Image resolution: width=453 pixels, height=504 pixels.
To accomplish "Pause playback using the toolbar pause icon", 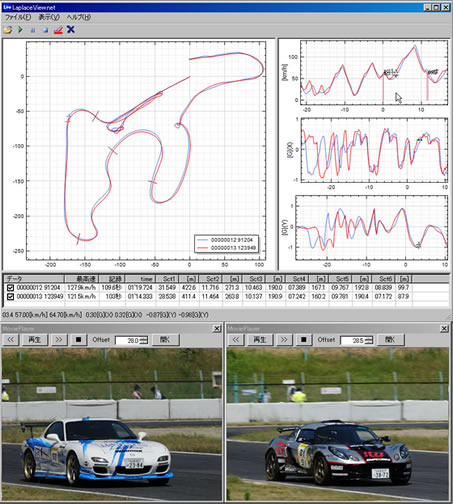I will point(33,30).
